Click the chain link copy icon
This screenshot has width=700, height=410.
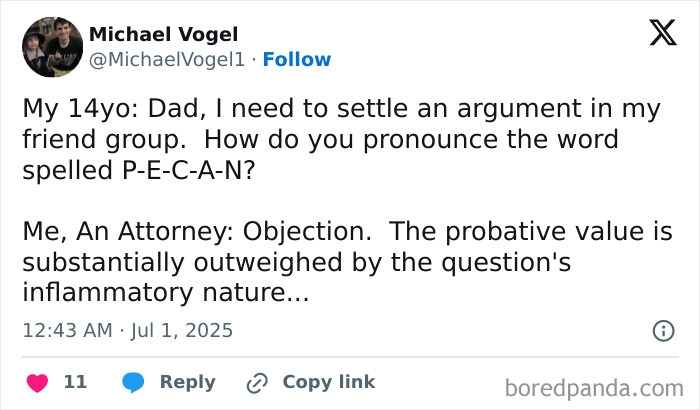tap(256, 382)
